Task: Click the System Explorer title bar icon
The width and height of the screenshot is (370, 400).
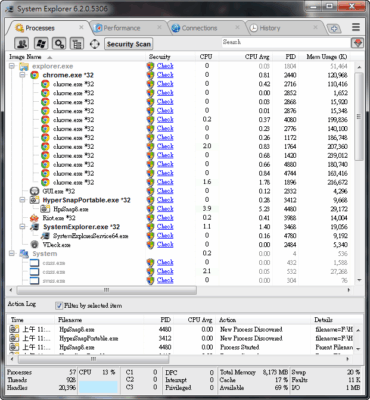Action: click(10, 9)
